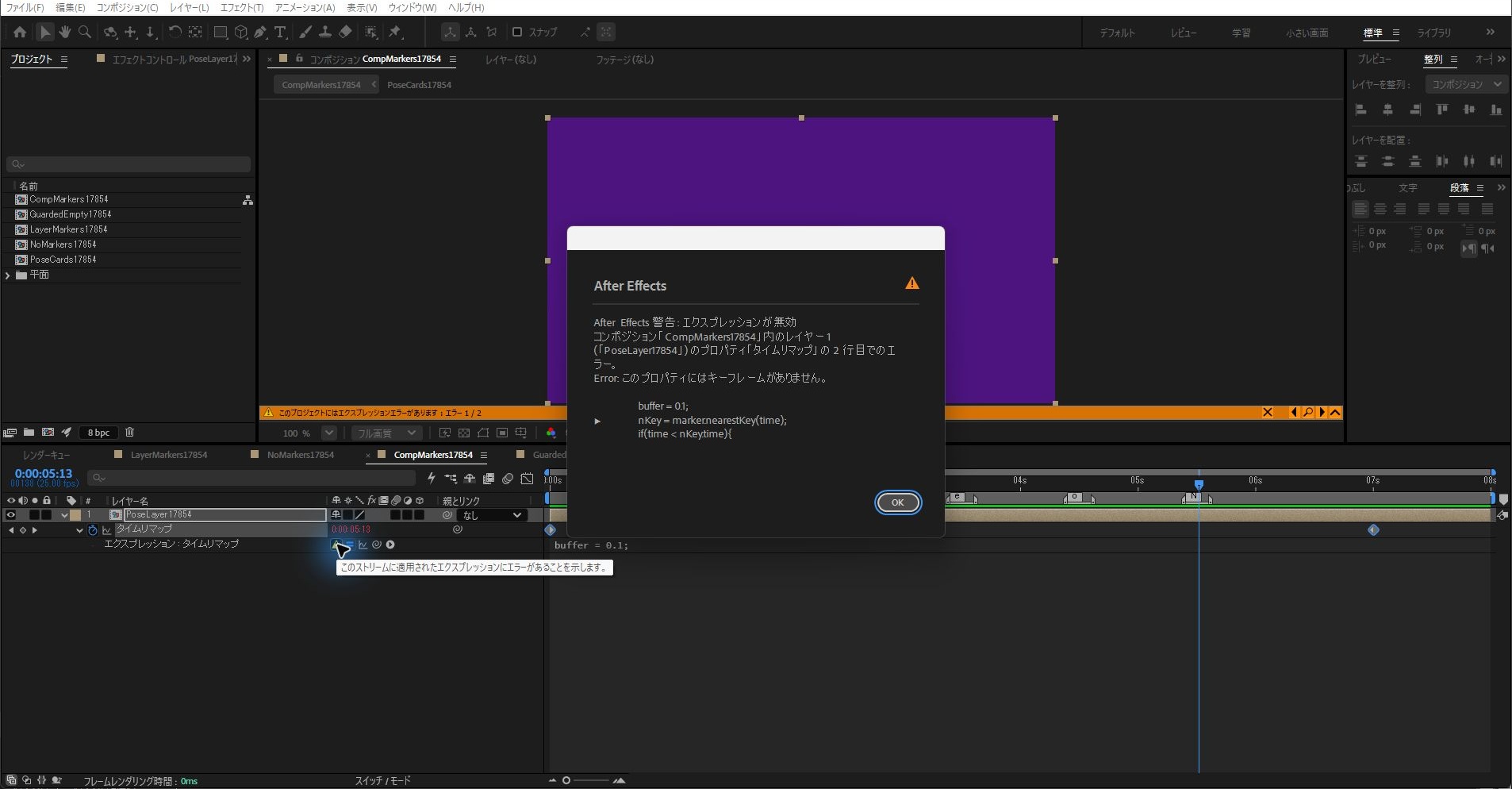Open the layer align-to コンポジション dropdown

1465,84
